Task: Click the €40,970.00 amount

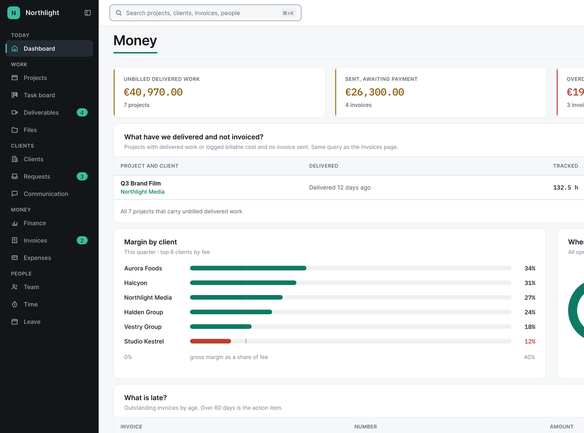Action: pos(153,92)
